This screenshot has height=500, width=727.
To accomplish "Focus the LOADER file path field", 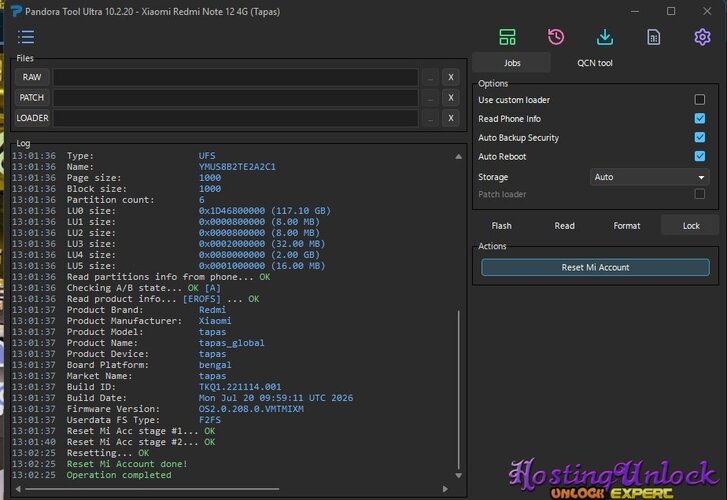I will (x=236, y=118).
